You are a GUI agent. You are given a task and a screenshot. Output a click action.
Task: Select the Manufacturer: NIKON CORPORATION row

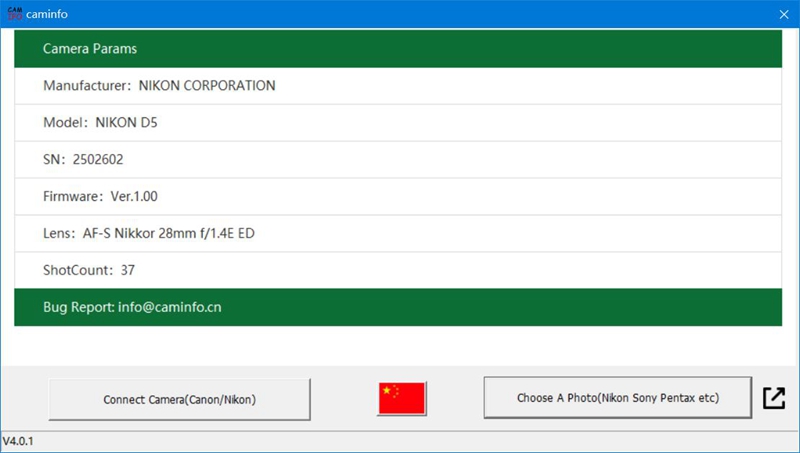pos(398,86)
